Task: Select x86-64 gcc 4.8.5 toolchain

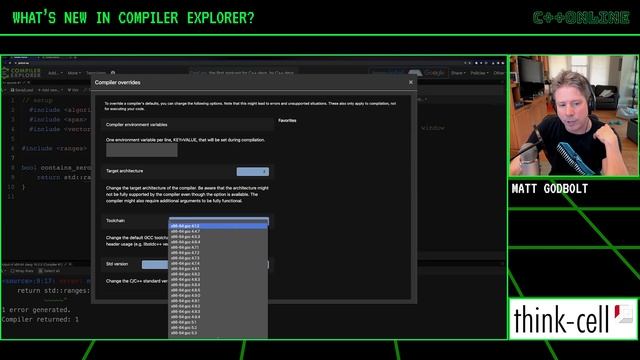Action: coord(218,290)
